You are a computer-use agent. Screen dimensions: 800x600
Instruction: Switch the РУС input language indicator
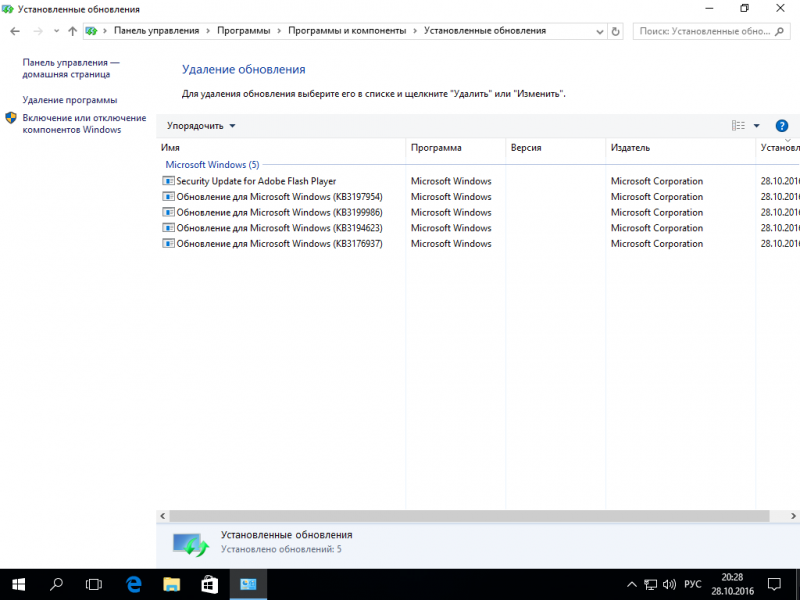click(693, 585)
